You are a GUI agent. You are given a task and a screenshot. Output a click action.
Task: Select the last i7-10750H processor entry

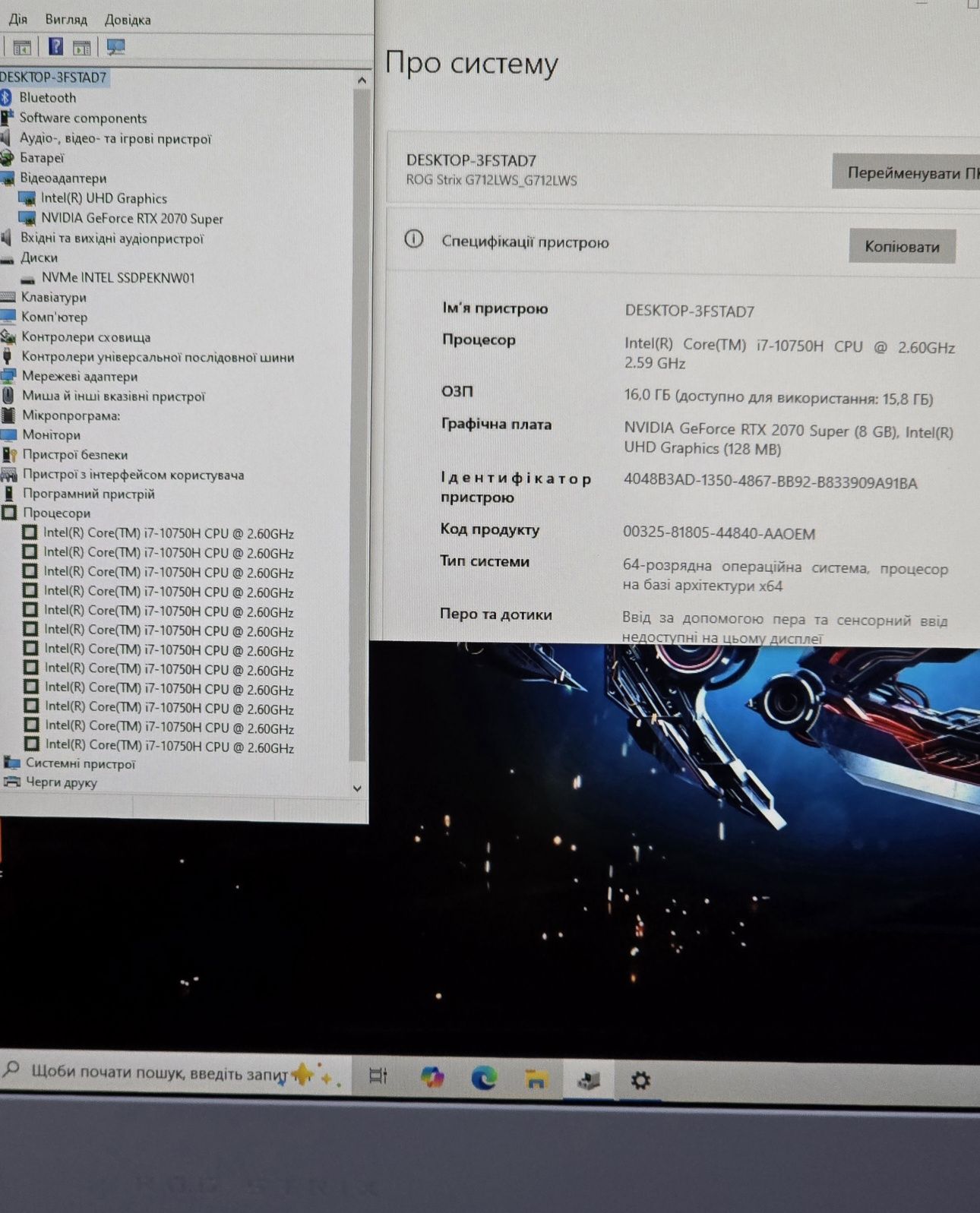click(169, 747)
